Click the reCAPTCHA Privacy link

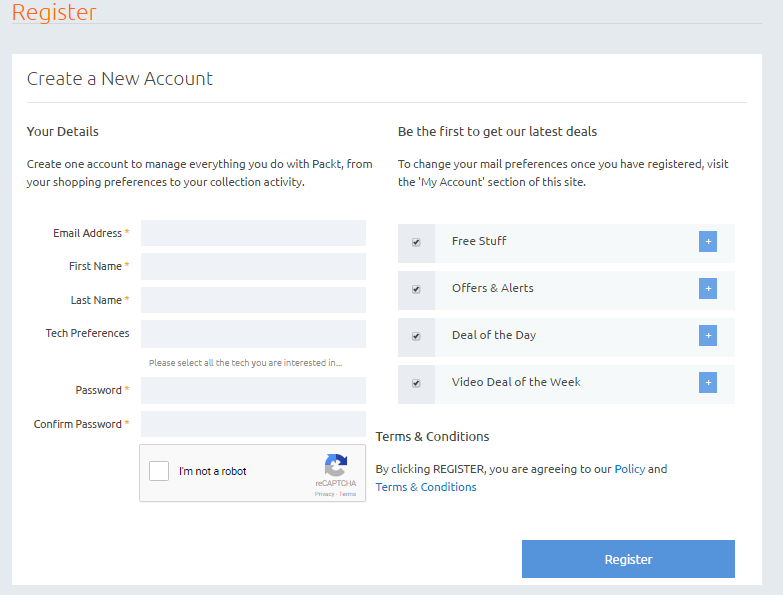tap(324, 494)
